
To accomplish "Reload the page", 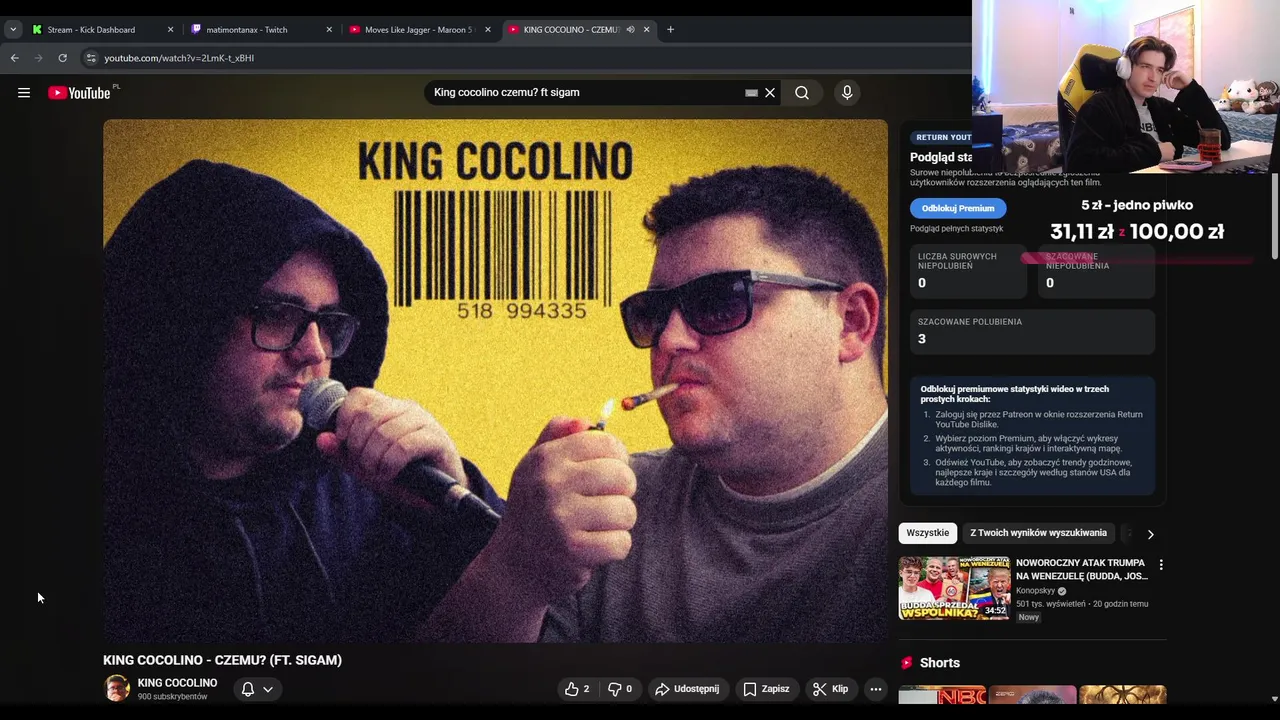I will pos(62,58).
